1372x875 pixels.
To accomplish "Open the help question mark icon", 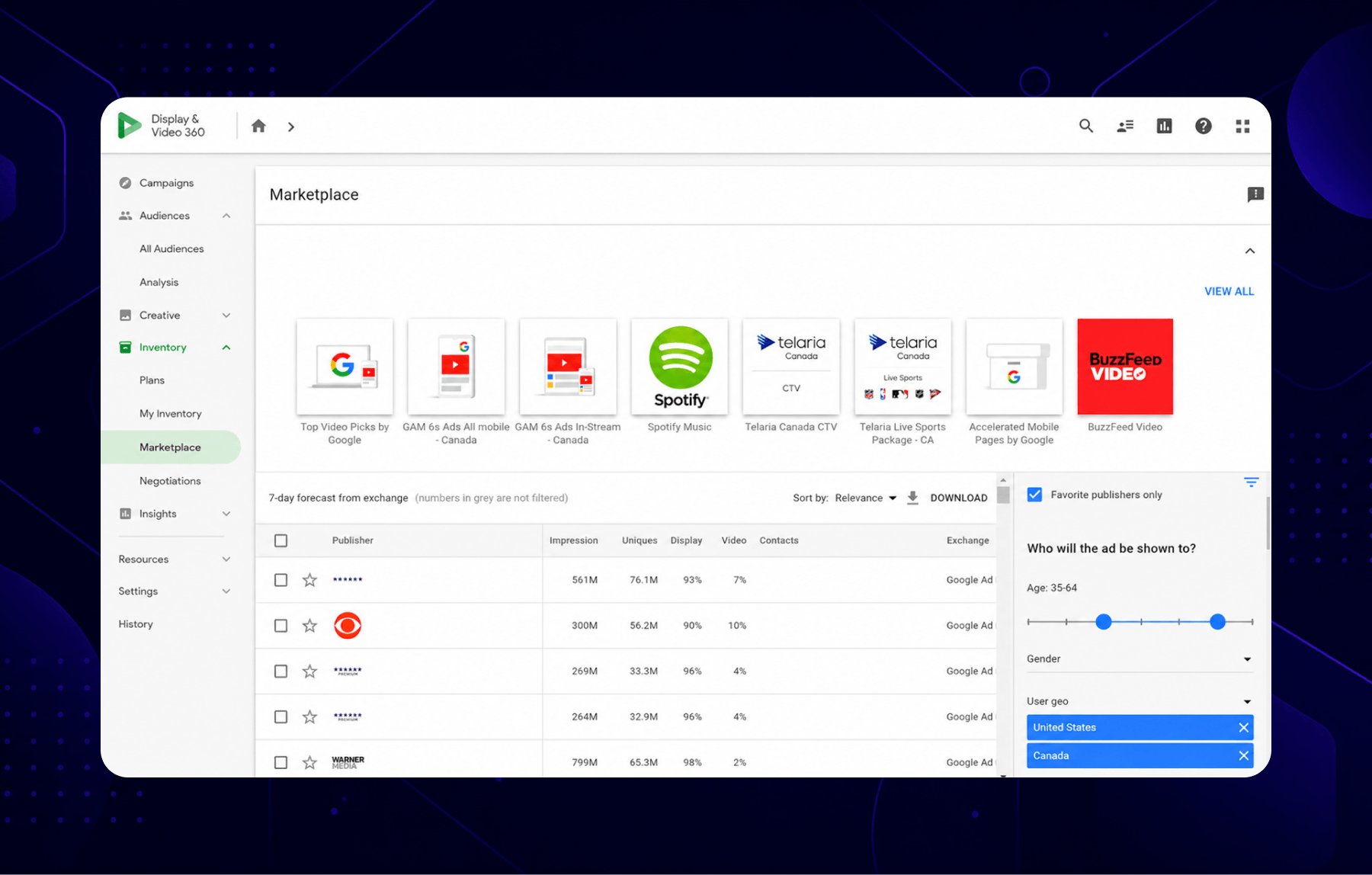I will 1204,126.
